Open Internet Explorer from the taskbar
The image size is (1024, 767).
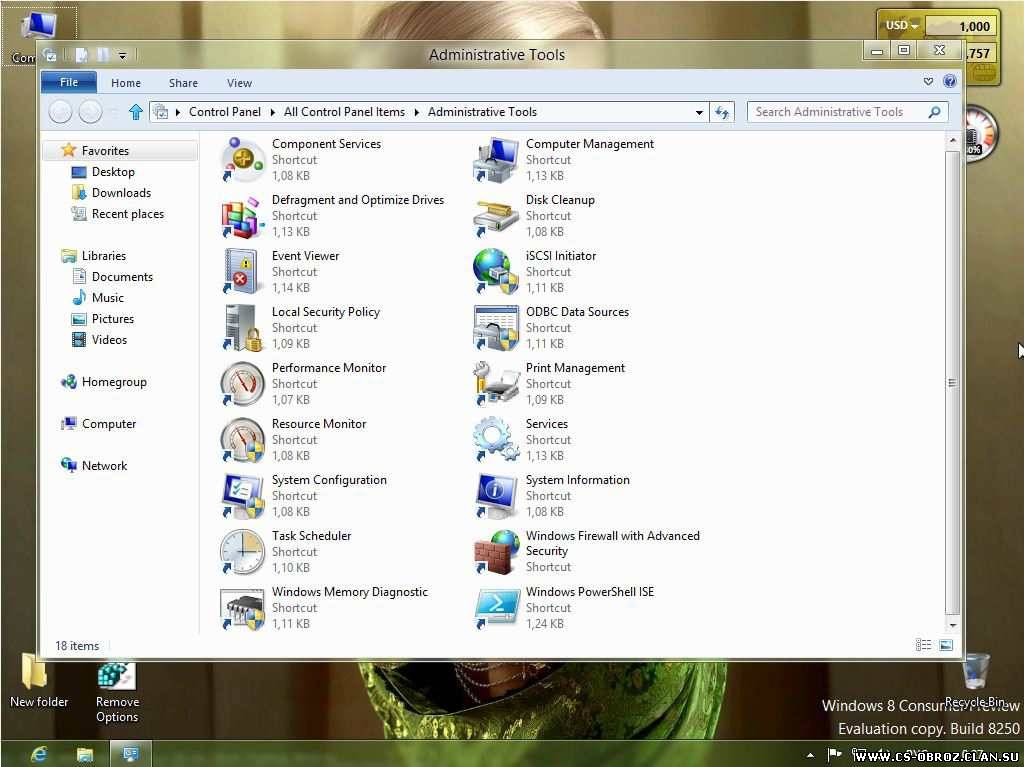click(39, 753)
